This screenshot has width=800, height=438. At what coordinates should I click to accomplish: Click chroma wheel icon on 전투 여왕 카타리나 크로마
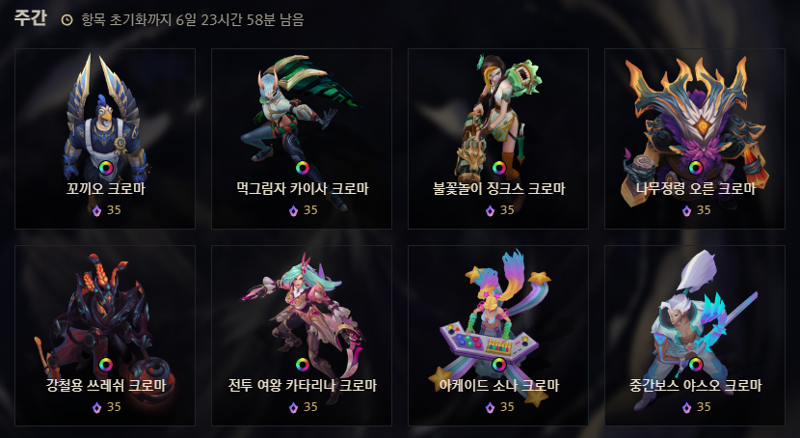tap(302, 364)
